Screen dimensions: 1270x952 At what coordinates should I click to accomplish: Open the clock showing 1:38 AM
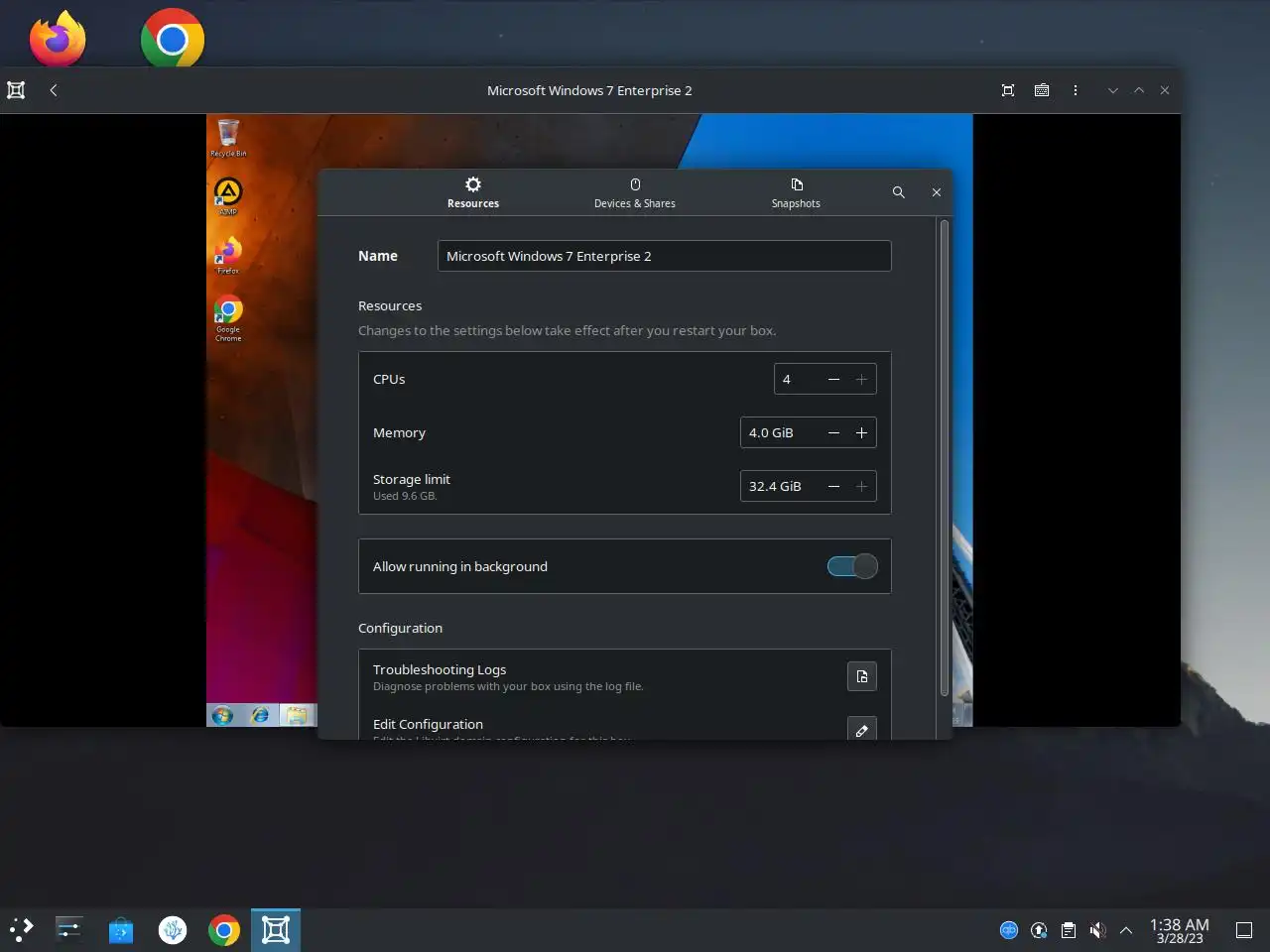1180,930
